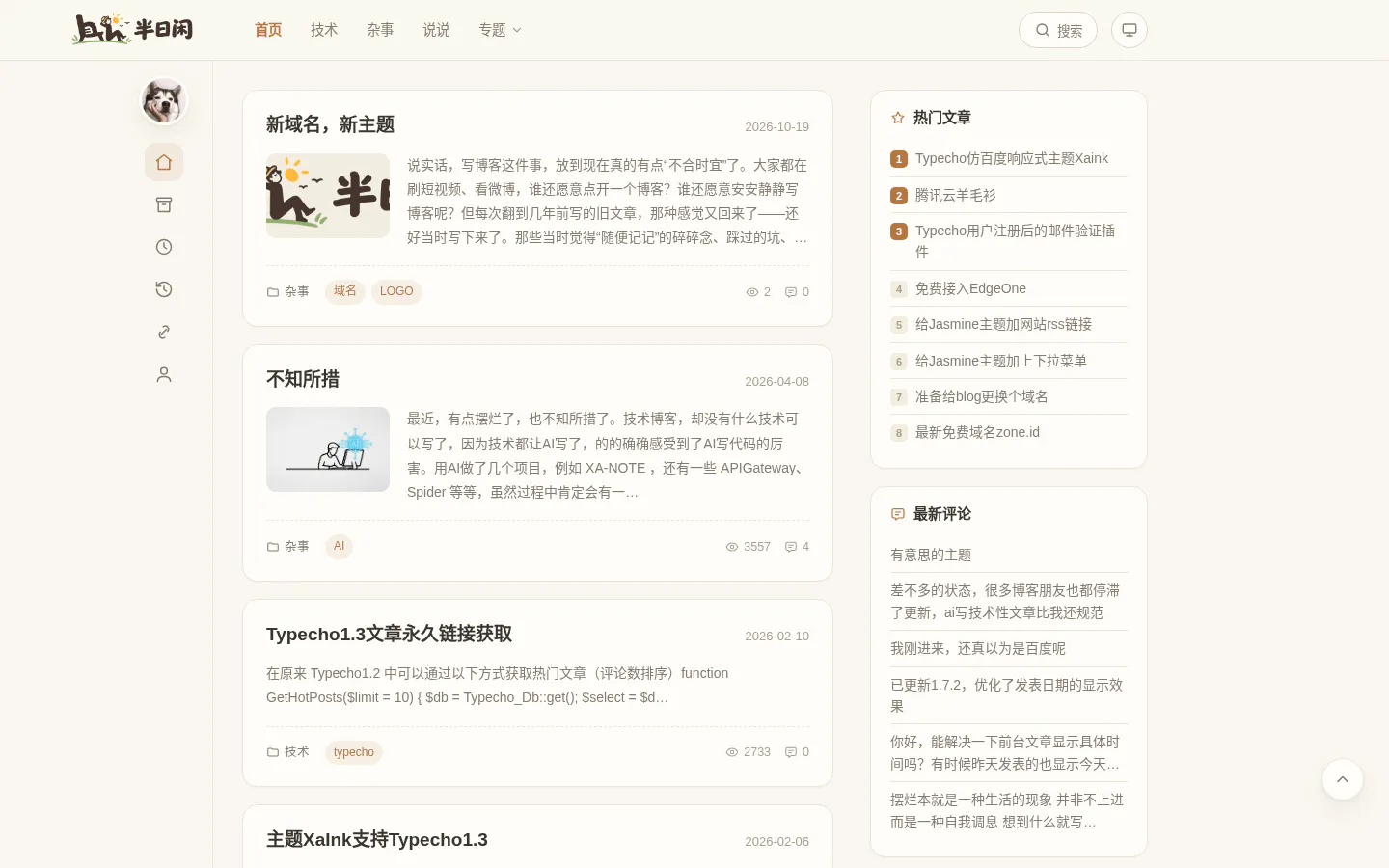Screen dimensions: 1389x868
Task: Open post 主题Xalnk支持Typecho1.3
Action: pyautogui.click(x=377, y=840)
